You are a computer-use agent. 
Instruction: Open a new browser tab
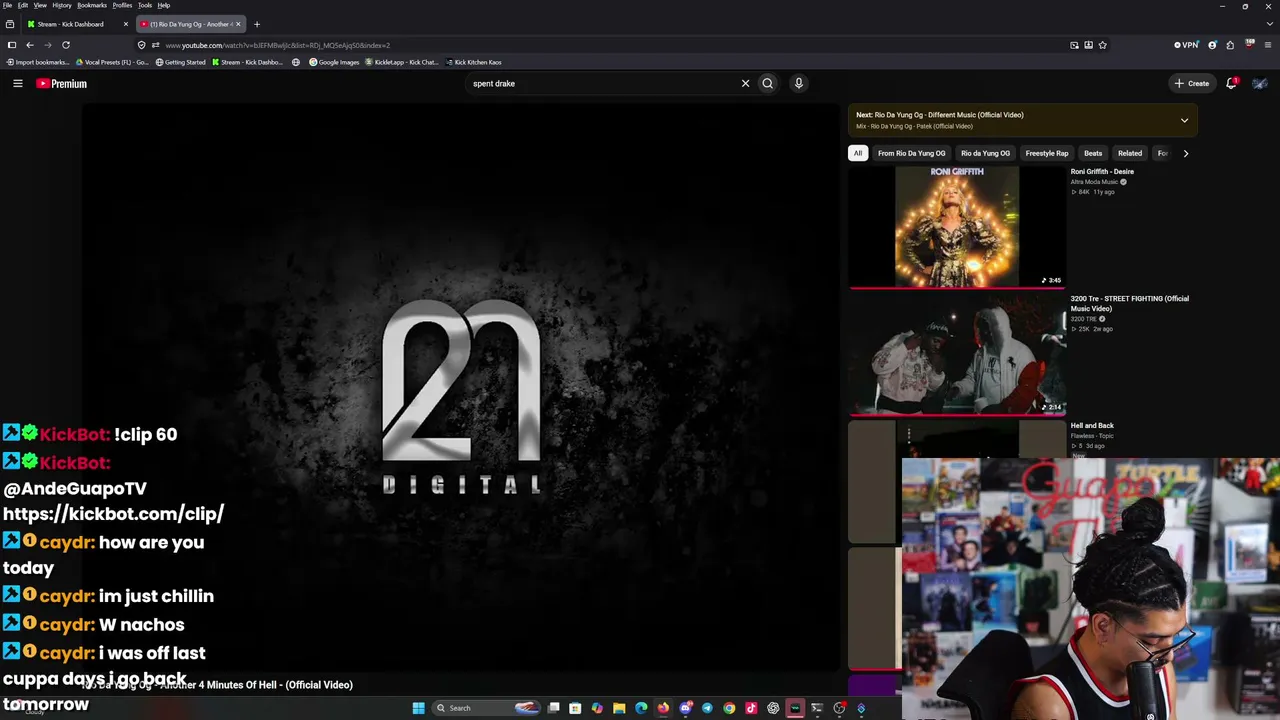pos(257,24)
